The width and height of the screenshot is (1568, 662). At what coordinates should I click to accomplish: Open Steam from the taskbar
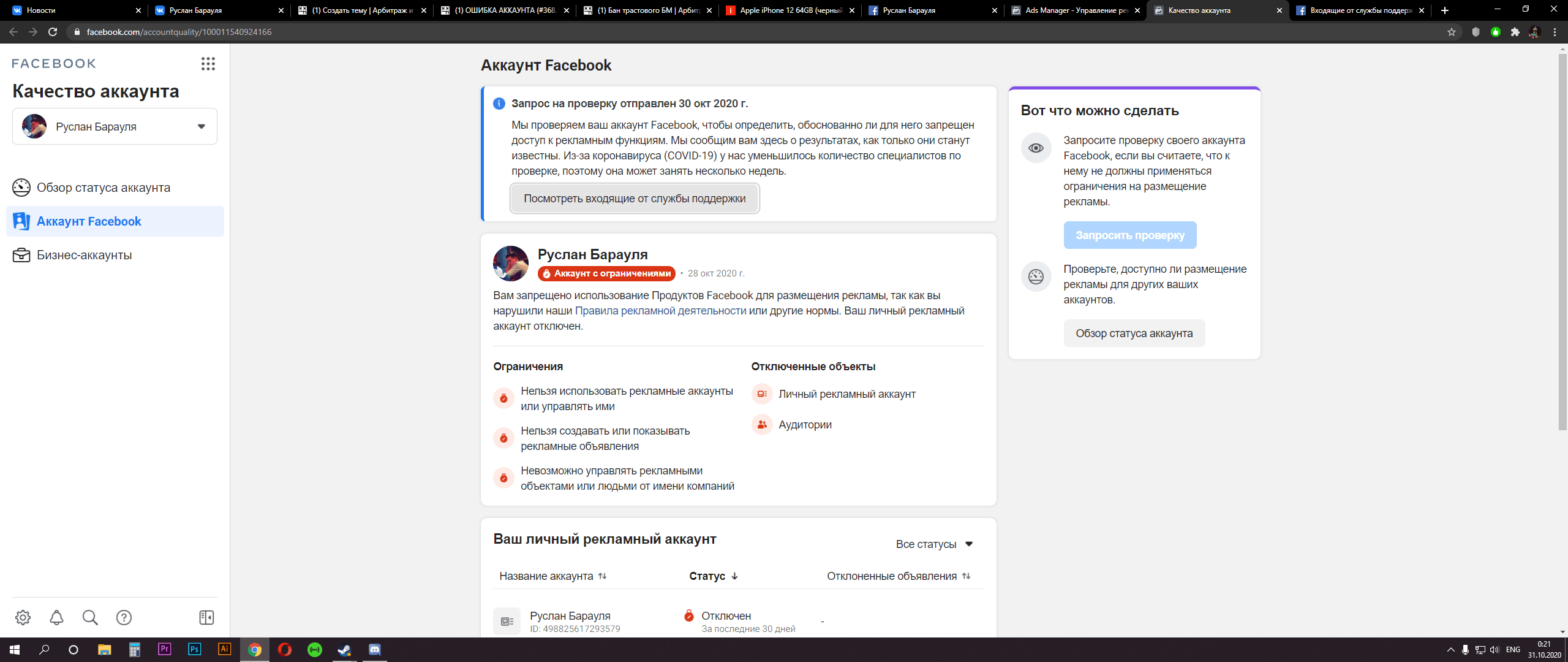click(x=344, y=649)
